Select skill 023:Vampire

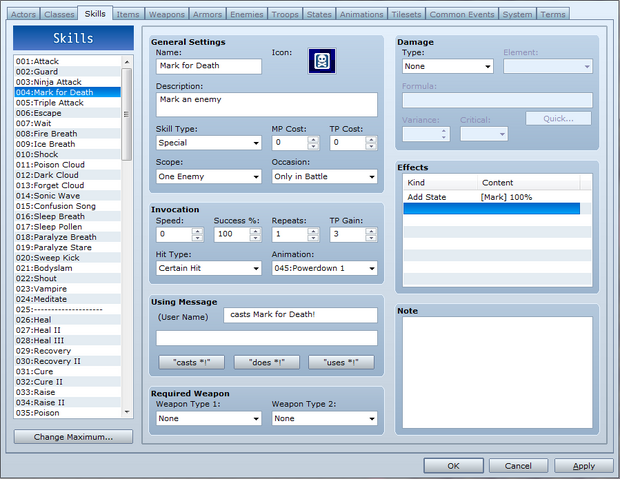tap(68, 289)
